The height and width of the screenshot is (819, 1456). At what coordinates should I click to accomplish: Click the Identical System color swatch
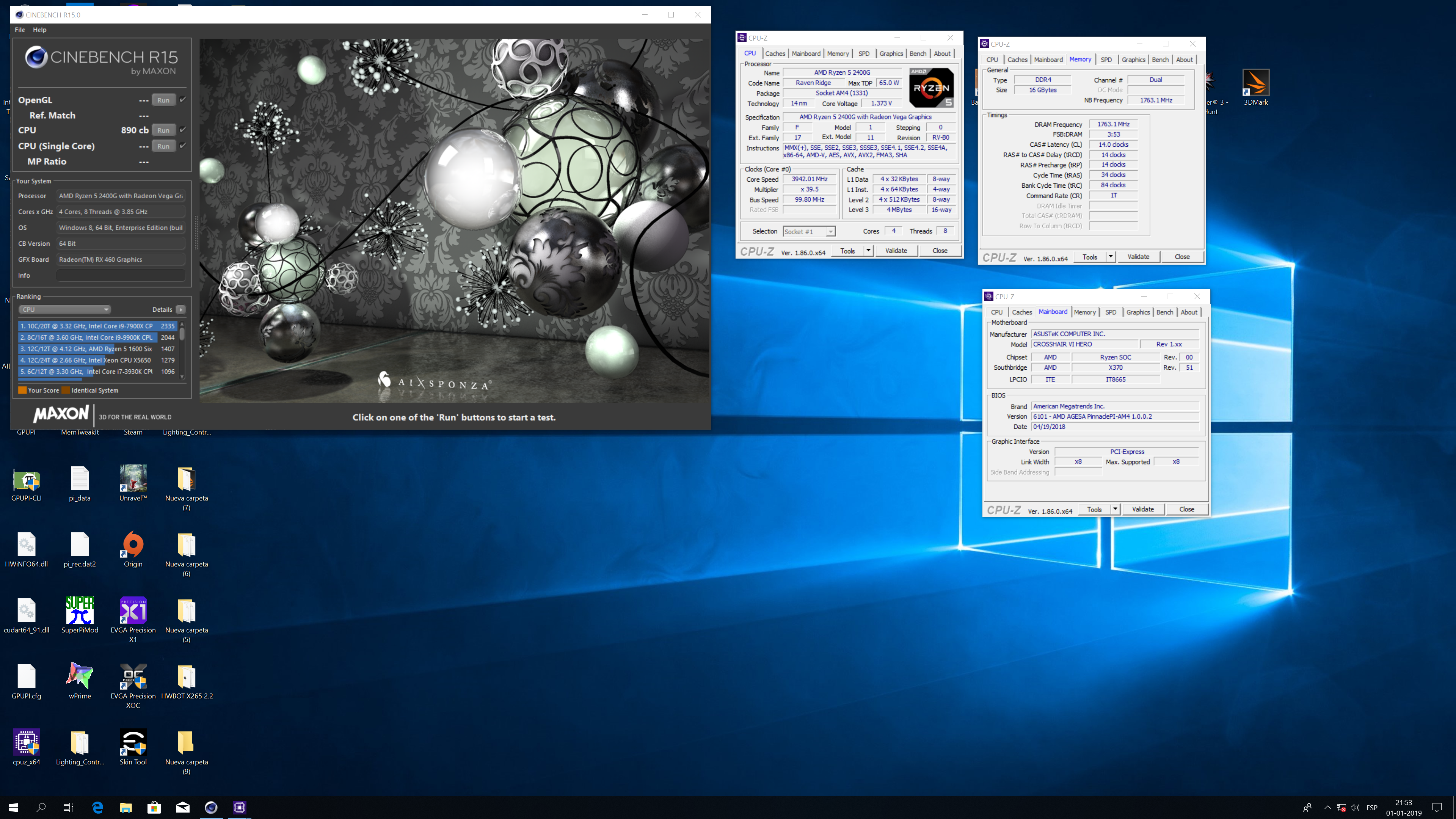pos(66,390)
